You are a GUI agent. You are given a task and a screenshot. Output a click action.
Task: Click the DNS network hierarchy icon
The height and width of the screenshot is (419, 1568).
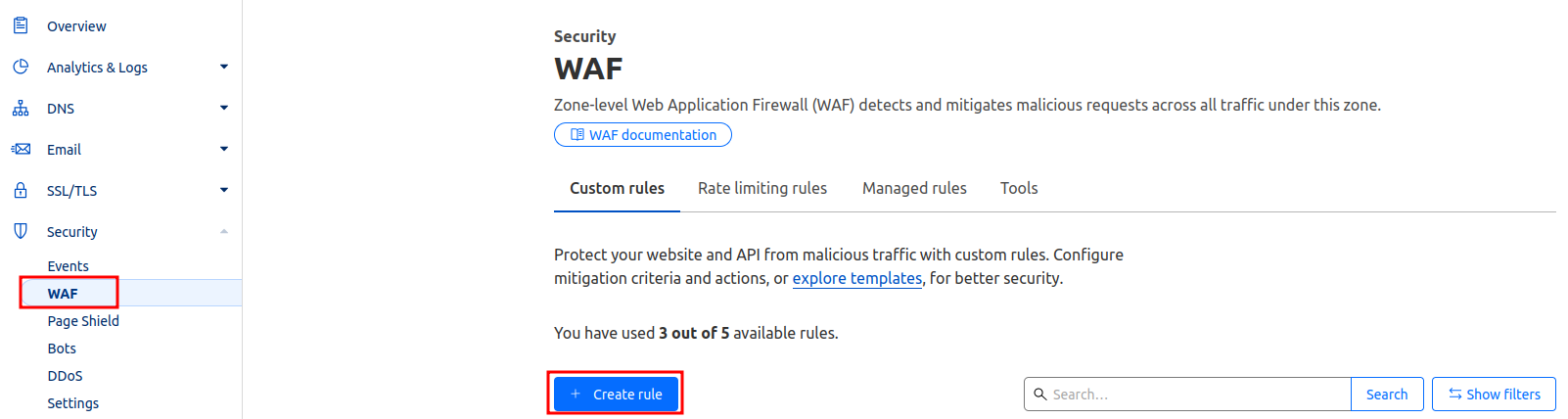click(x=21, y=108)
